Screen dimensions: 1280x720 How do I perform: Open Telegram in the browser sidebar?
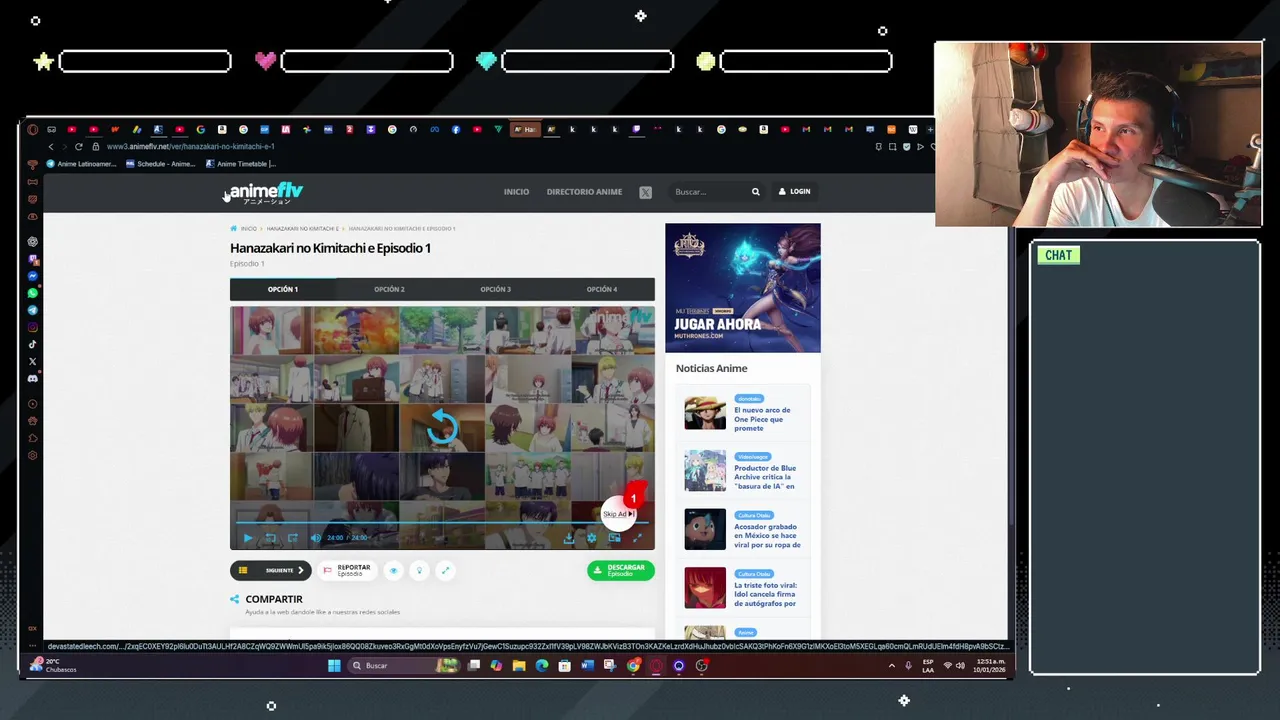click(x=33, y=310)
